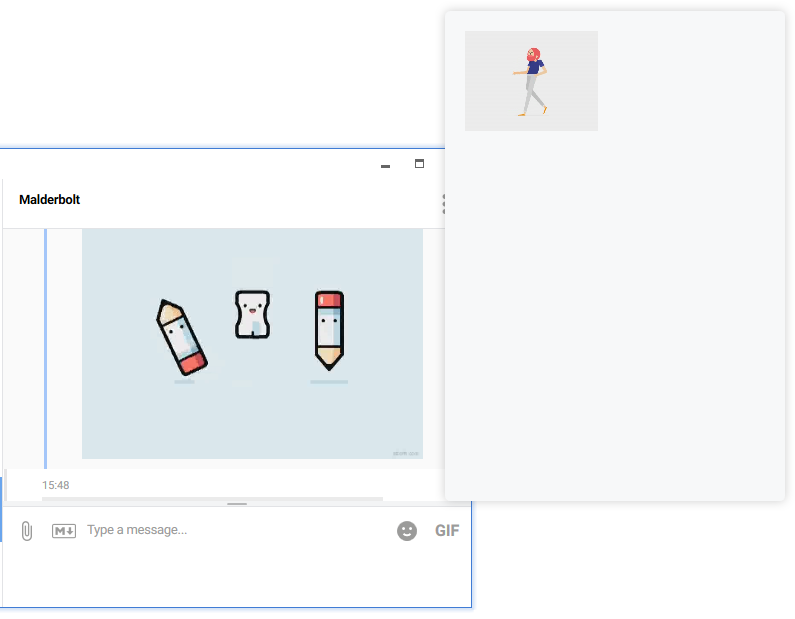Screen dimensions: 795x619
Task: Select the walking person GIF thumbnail
Action: click(x=531, y=81)
